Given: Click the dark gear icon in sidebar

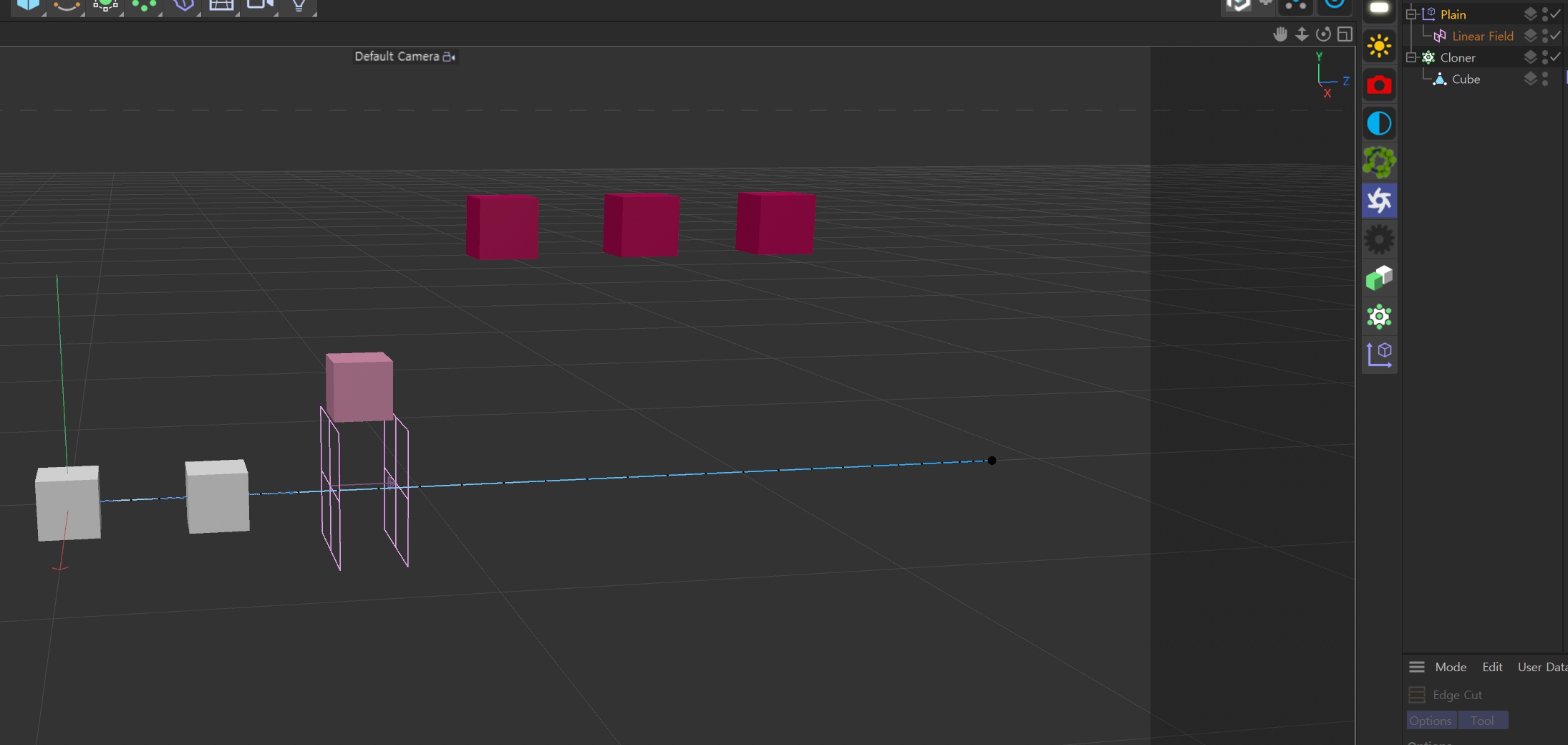Looking at the screenshot, I should pos(1379,239).
